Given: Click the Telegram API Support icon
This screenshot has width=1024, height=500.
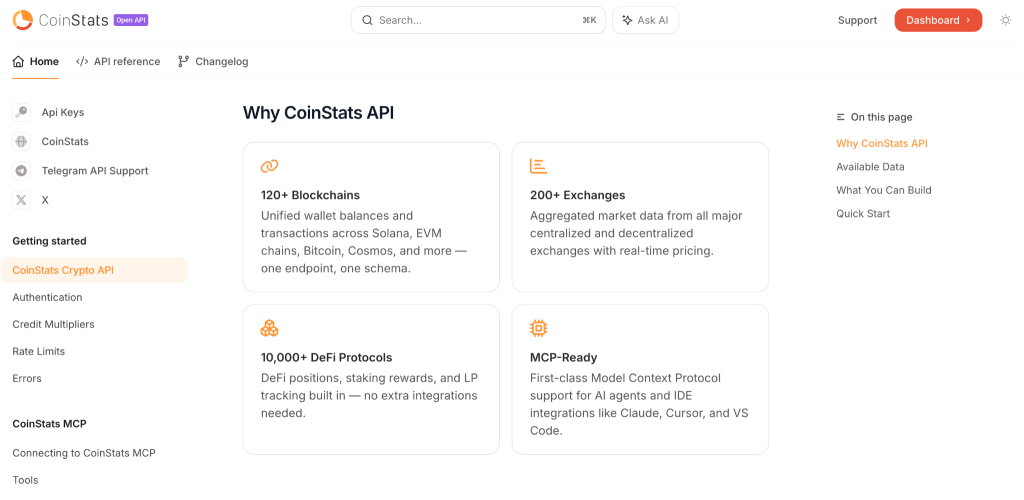Looking at the screenshot, I should [x=21, y=170].
